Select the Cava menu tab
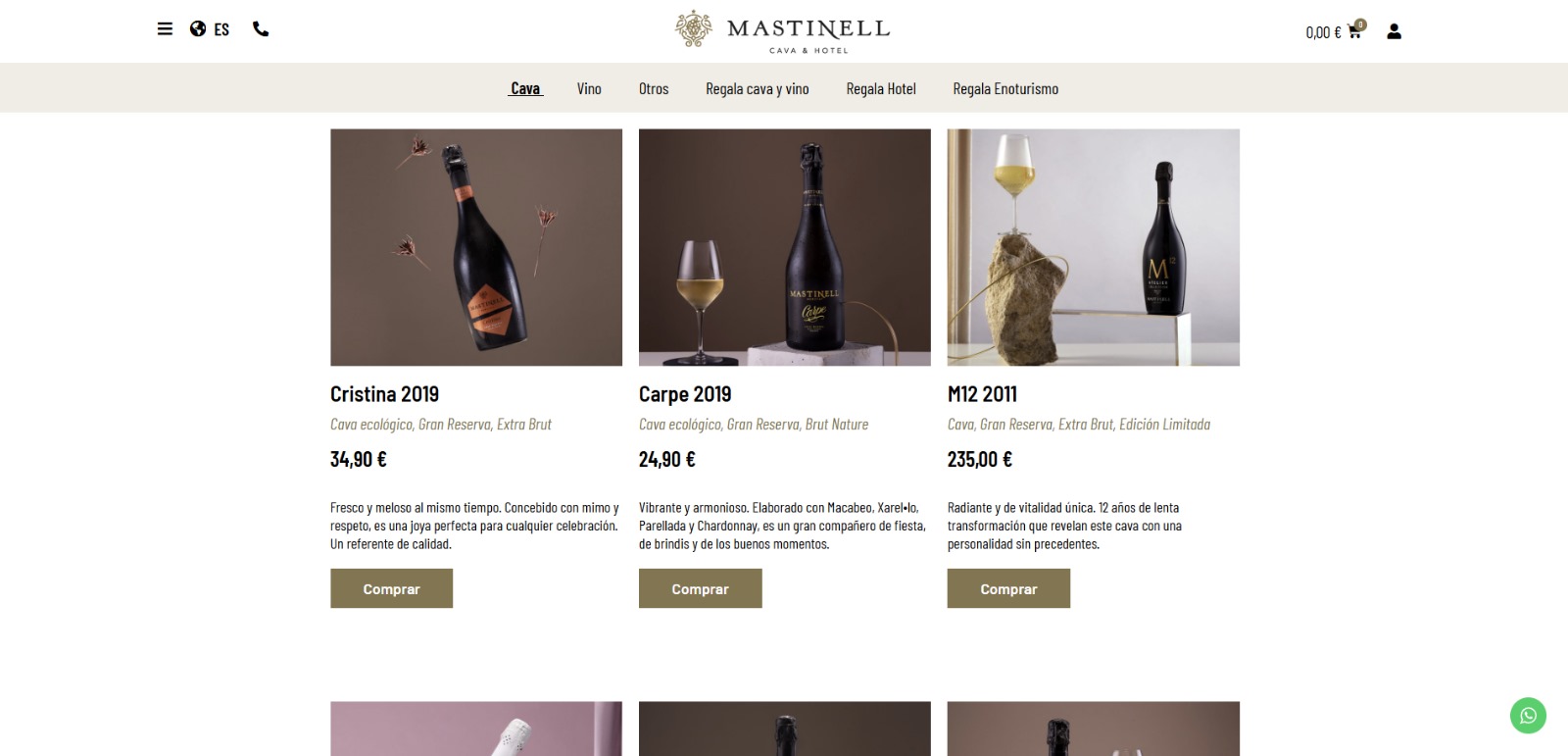1568x756 pixels. click(525, 88)
